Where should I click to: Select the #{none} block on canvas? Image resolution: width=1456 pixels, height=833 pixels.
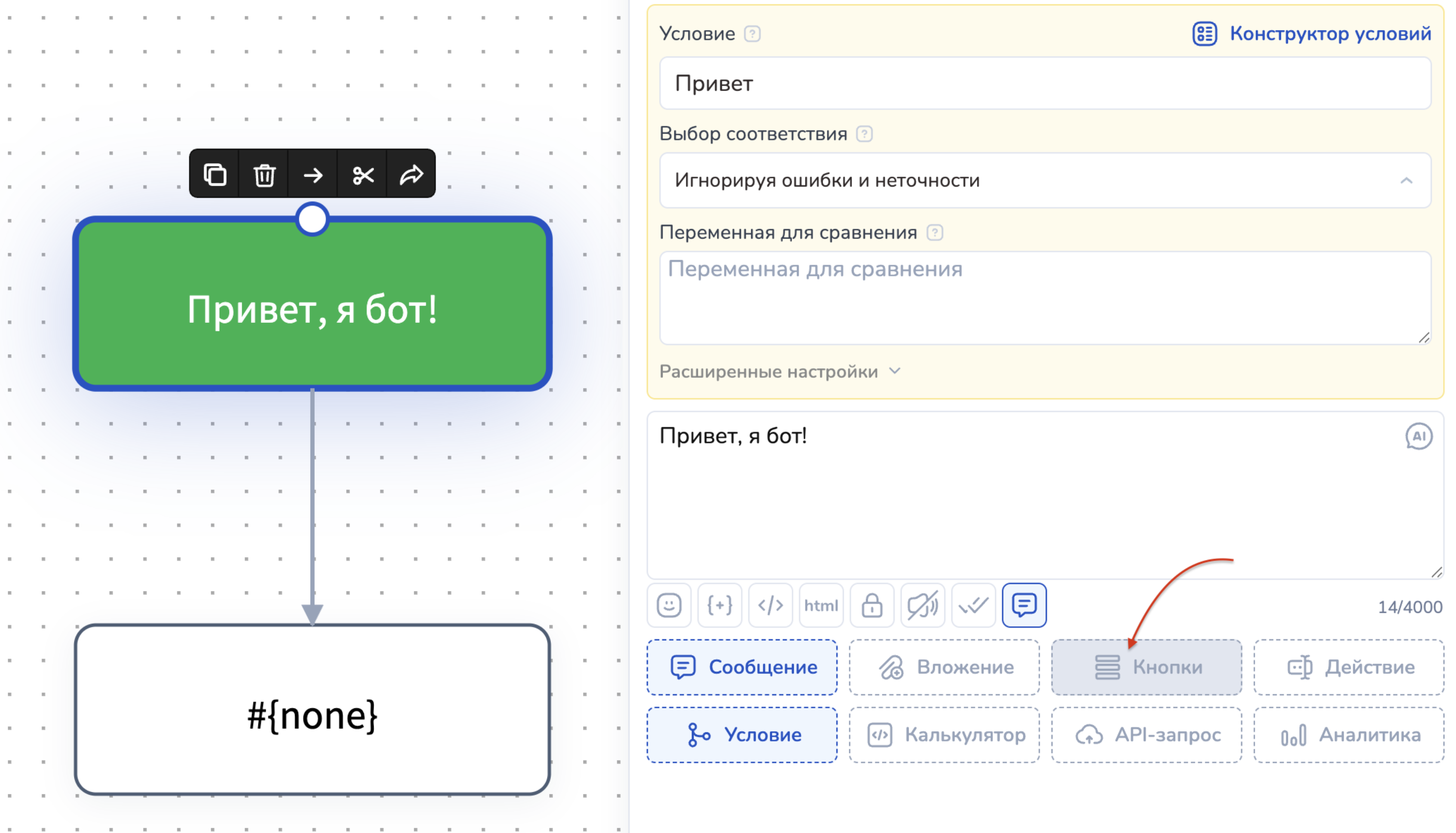[x=313, y=709]
